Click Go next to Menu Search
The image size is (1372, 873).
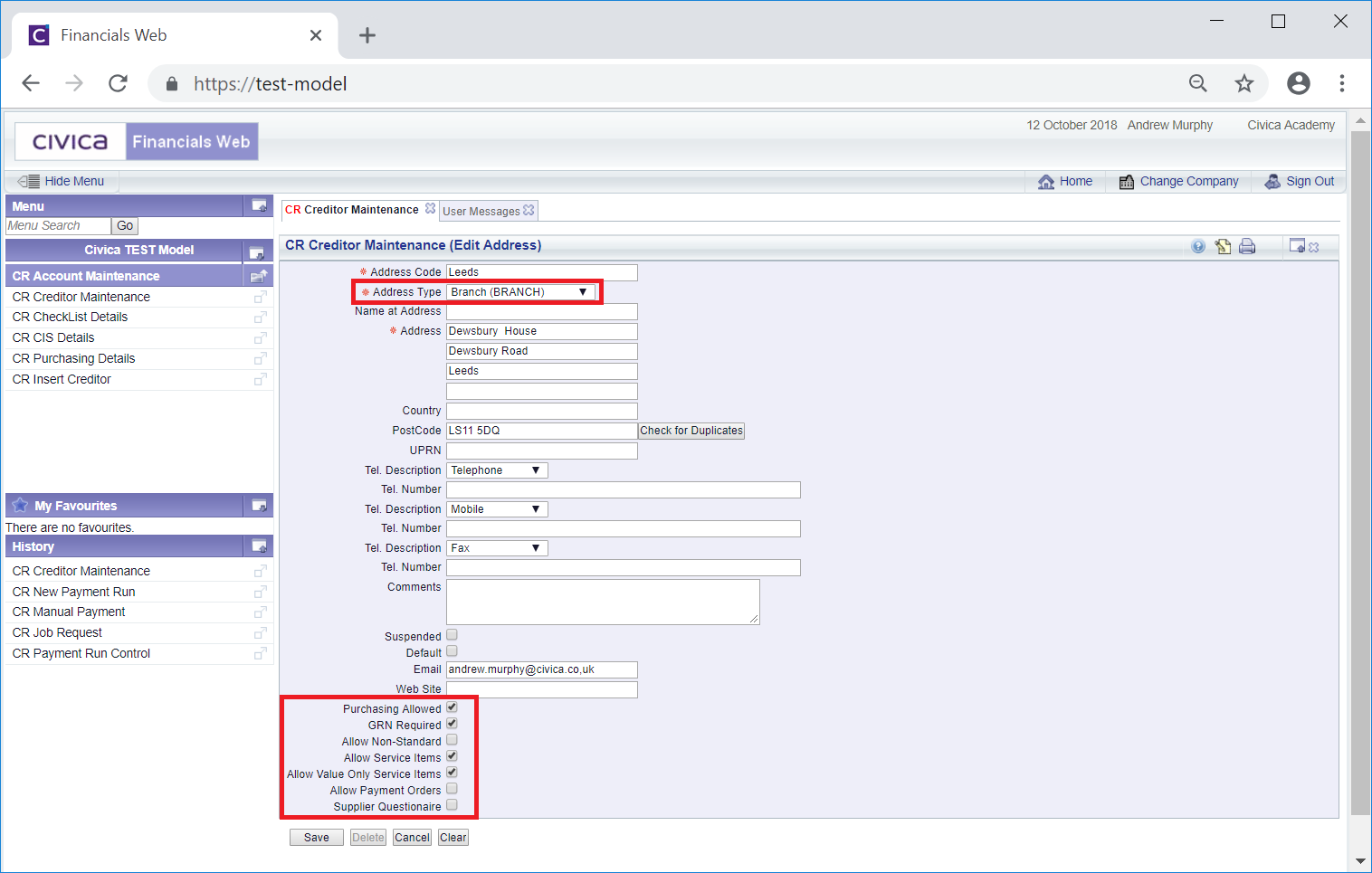125,226
